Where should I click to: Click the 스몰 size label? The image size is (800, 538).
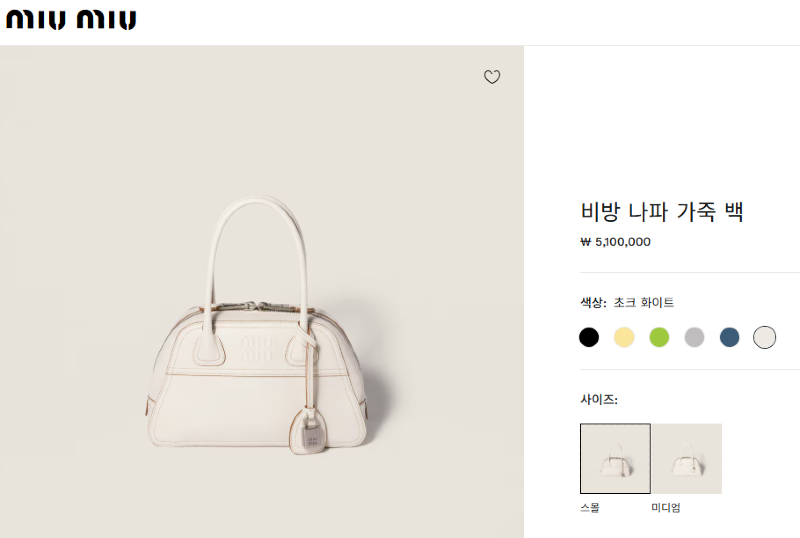(590, 507)
